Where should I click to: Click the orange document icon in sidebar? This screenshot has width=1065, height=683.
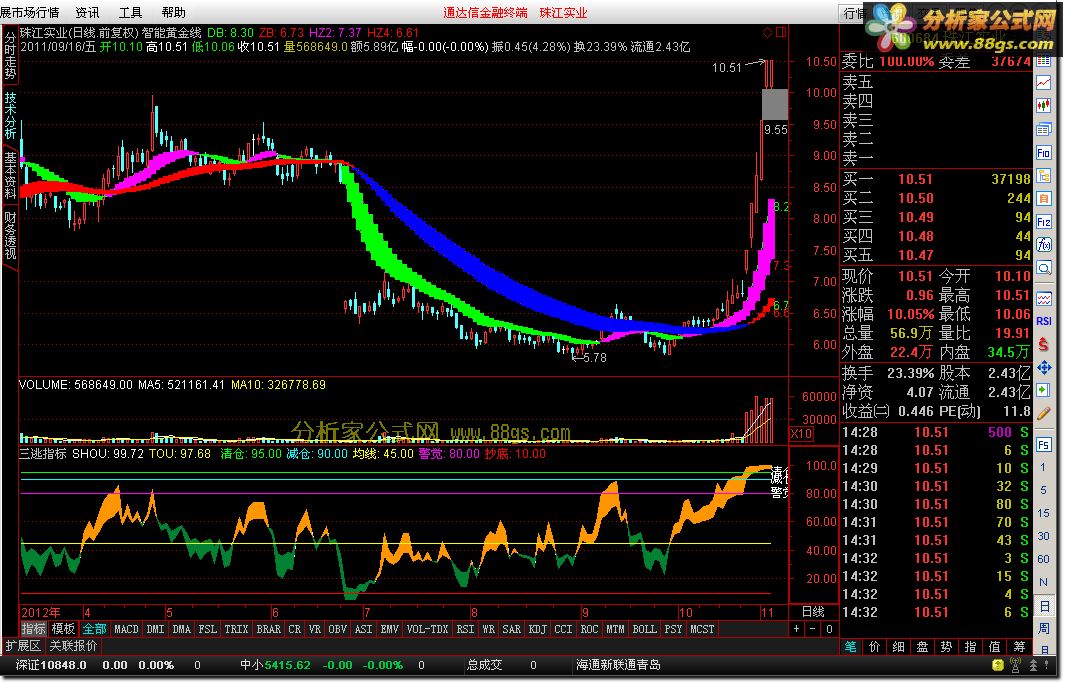[1043, 199]
